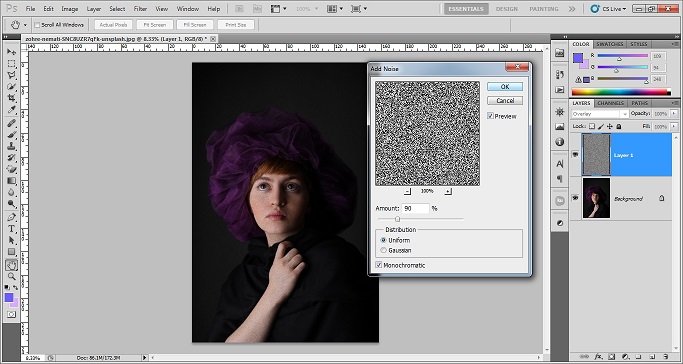
Task: Switch to the Paths tab
Action: (x=639, y=103)
